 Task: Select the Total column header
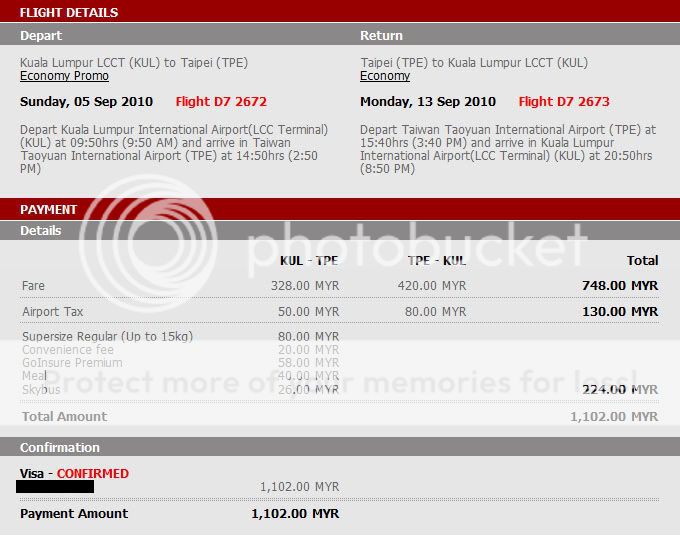[x=642, y=261]
